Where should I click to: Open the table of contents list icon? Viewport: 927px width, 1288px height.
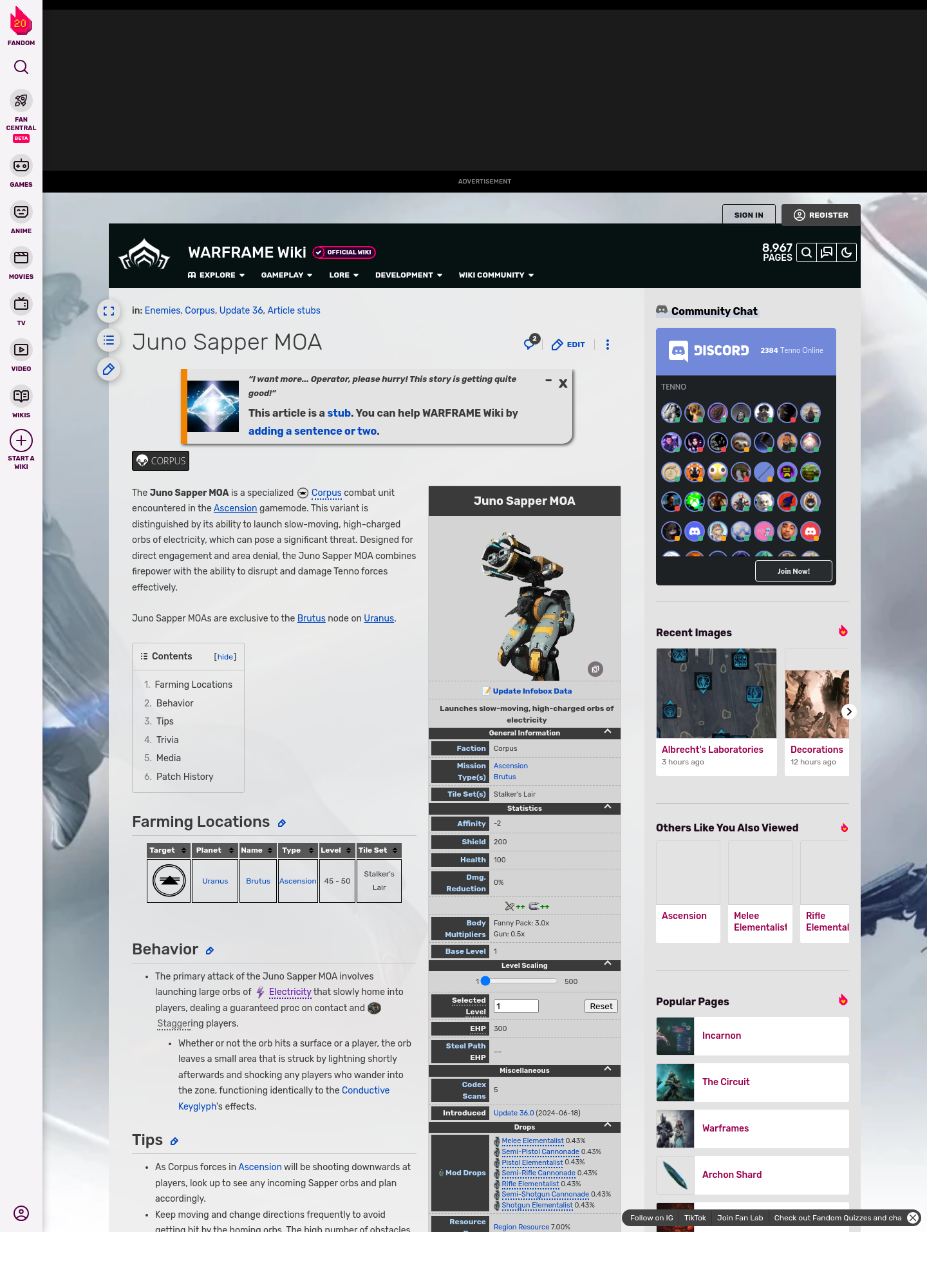click(x=109, y=340)
